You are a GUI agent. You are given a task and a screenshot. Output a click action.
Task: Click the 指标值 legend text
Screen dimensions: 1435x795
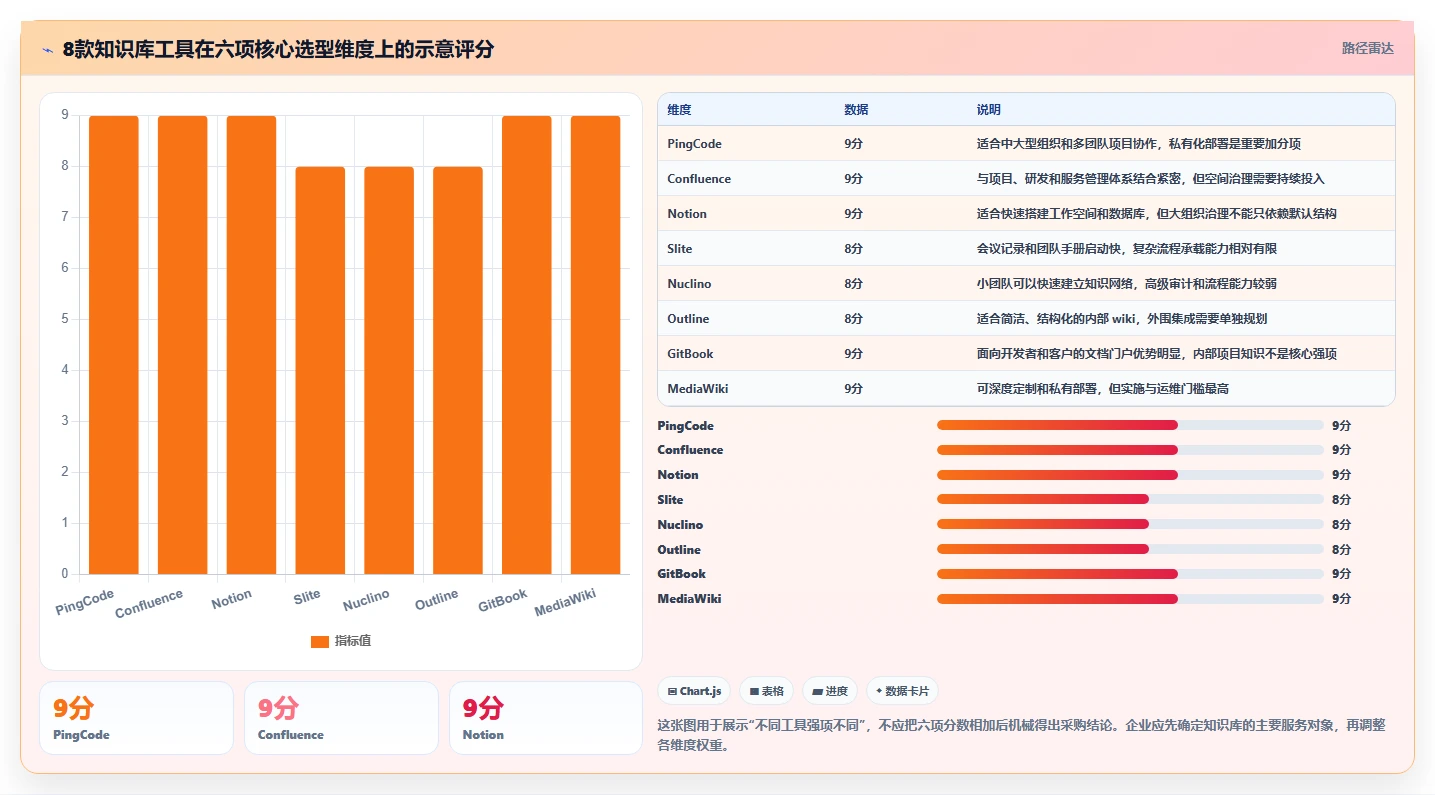pos(353,641)
